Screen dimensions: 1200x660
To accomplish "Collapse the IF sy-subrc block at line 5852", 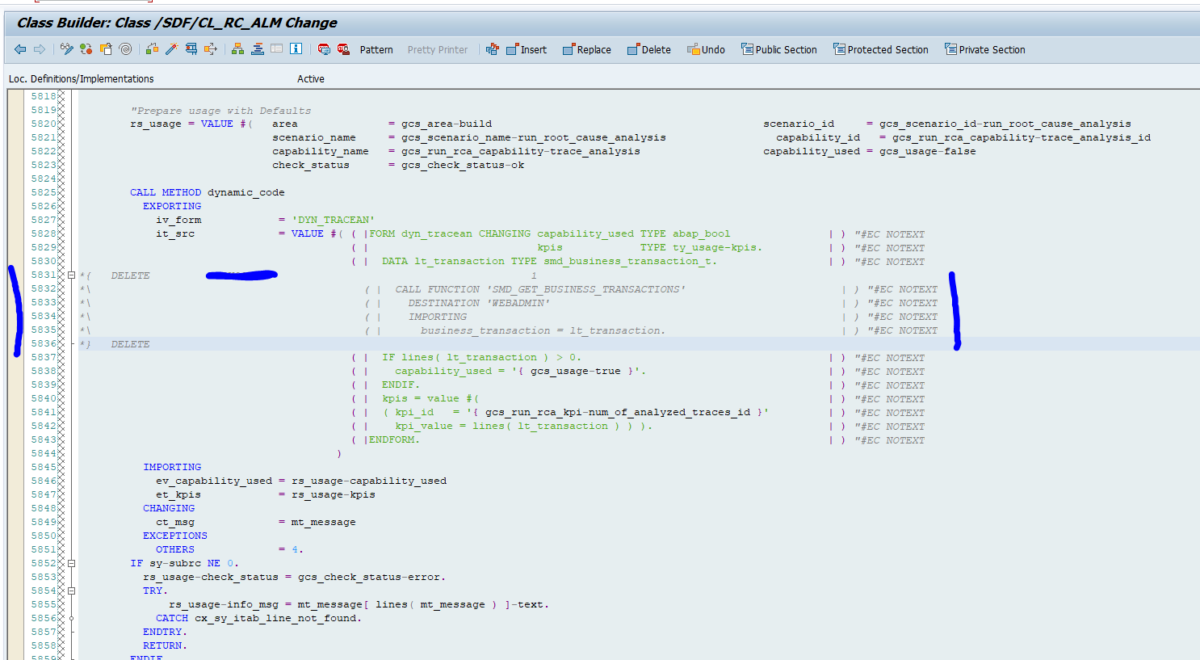I will tap(71, 563).
